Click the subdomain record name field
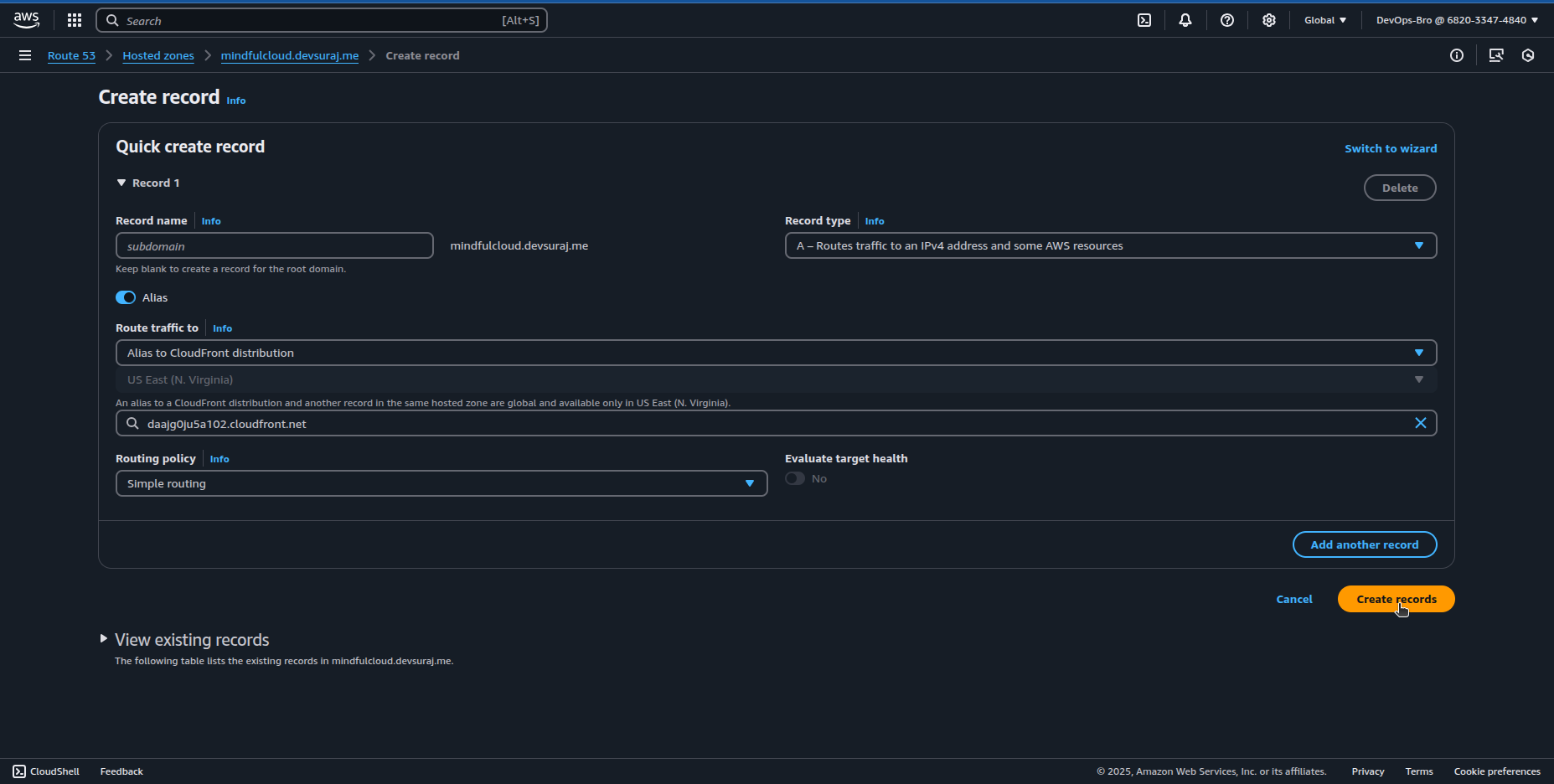The width and height of the screenshot is (1554, 784). tap(275, 245)
